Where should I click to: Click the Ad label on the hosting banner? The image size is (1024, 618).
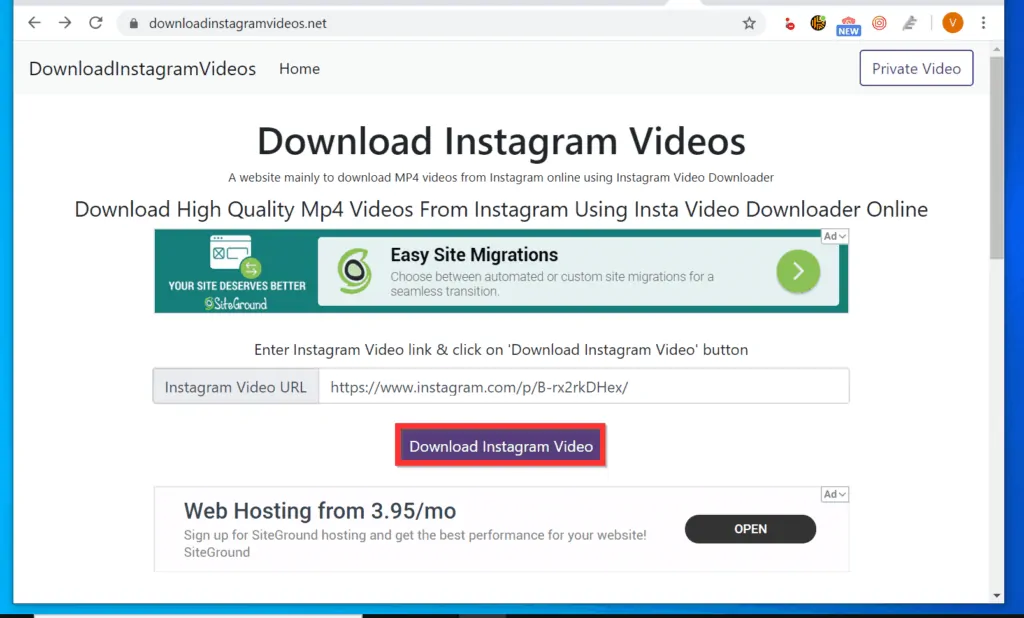[834, 493]
